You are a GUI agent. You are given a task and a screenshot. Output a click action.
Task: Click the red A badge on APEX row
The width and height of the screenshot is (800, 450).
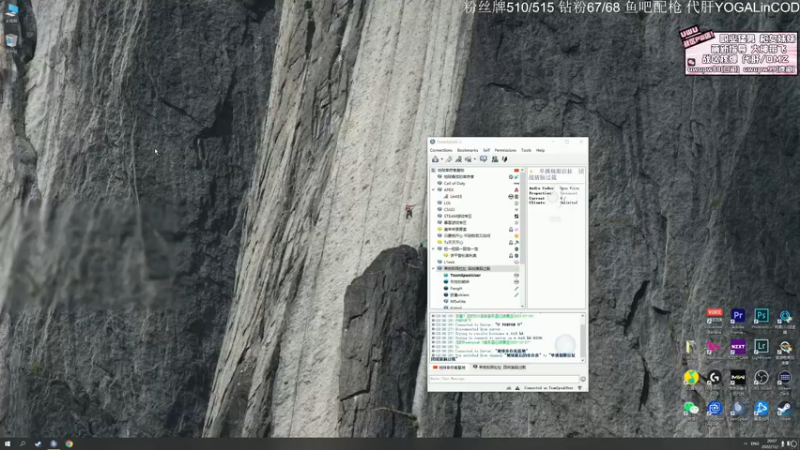pos(516,190)
